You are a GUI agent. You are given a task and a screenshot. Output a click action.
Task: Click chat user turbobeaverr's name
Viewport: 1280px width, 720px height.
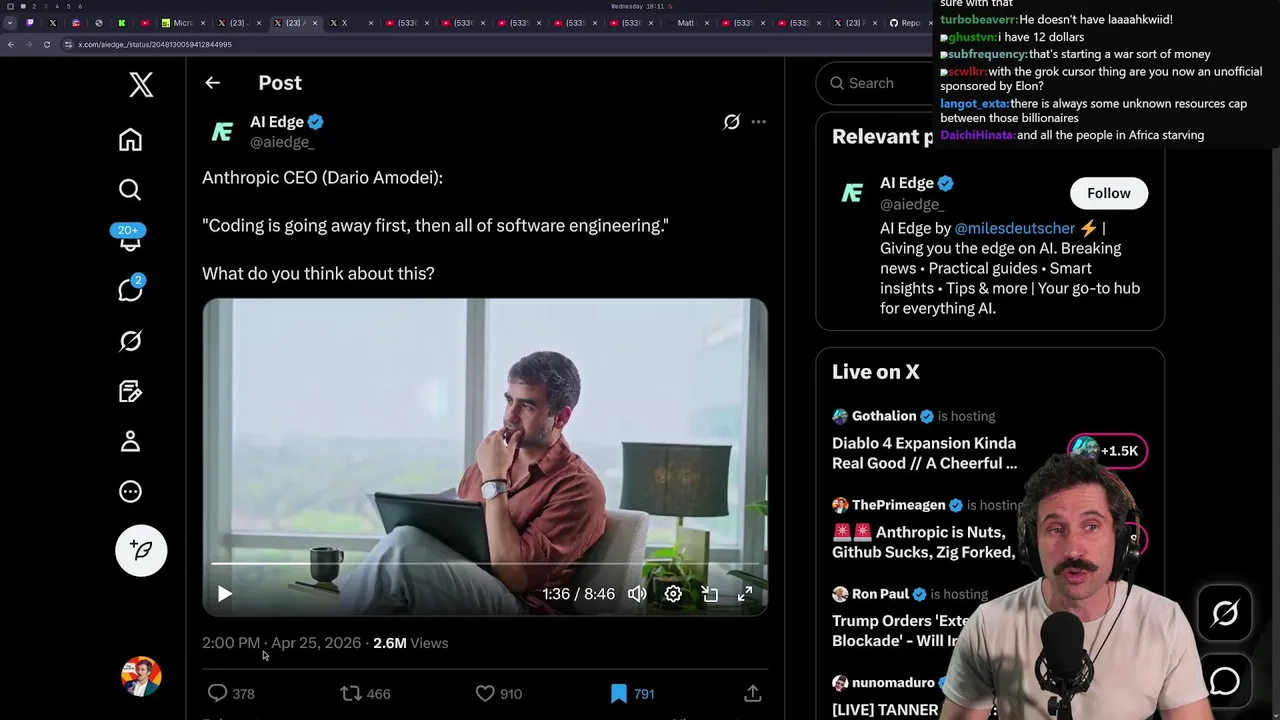tap(978, 19)
